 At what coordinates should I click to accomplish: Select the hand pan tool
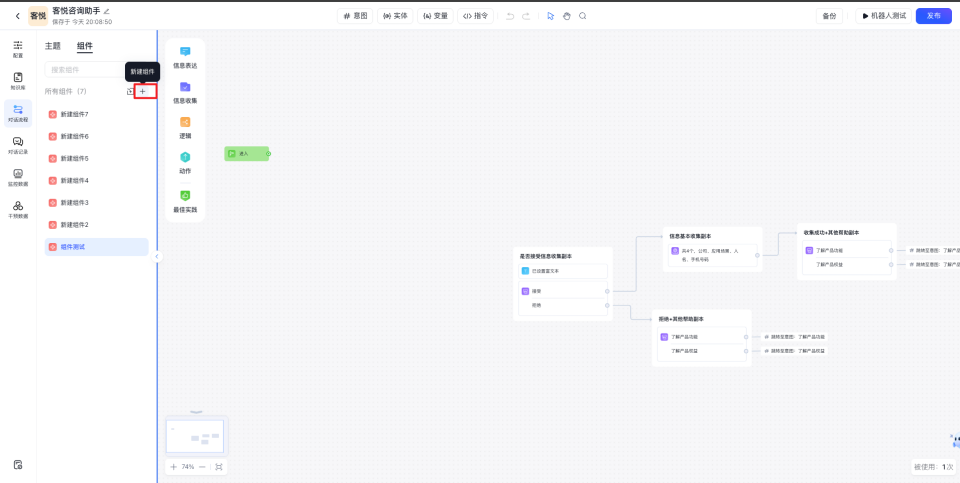pyautogui.click(x=566, y=16)
